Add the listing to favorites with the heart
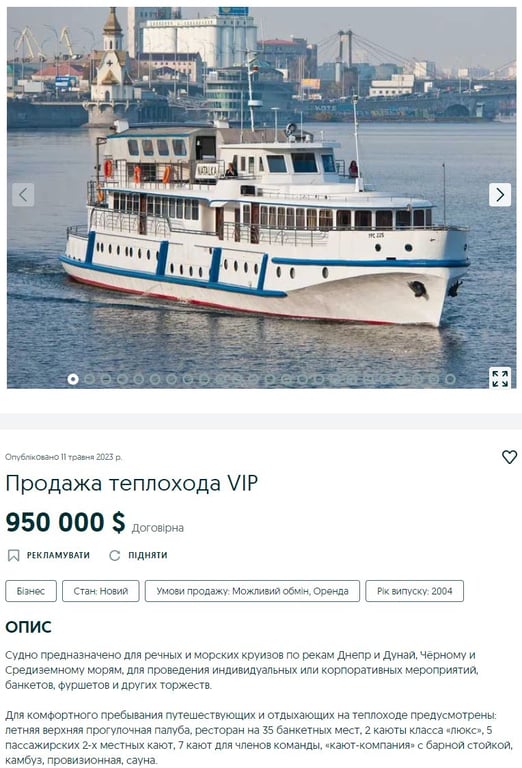Screen dimensions: 522x768 509,457
